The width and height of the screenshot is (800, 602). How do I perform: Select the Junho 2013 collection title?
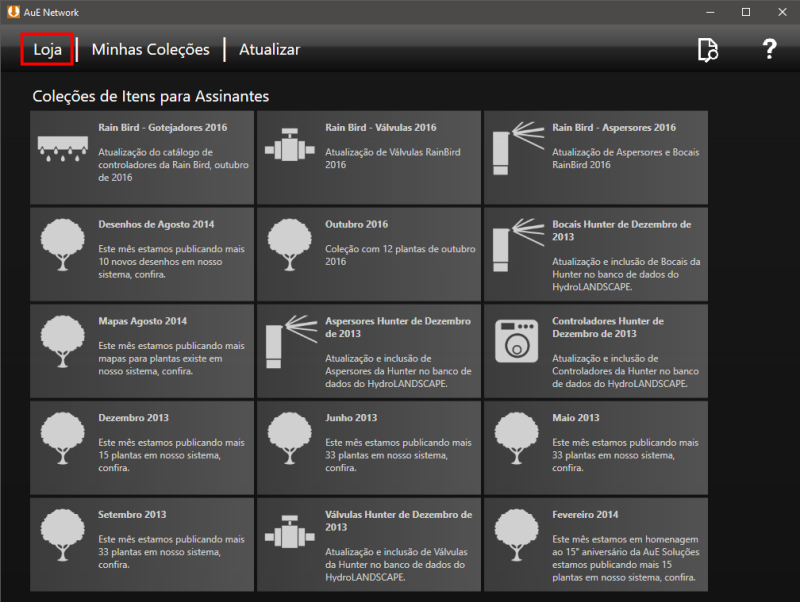pyautogui.click(x=351, y=417)
